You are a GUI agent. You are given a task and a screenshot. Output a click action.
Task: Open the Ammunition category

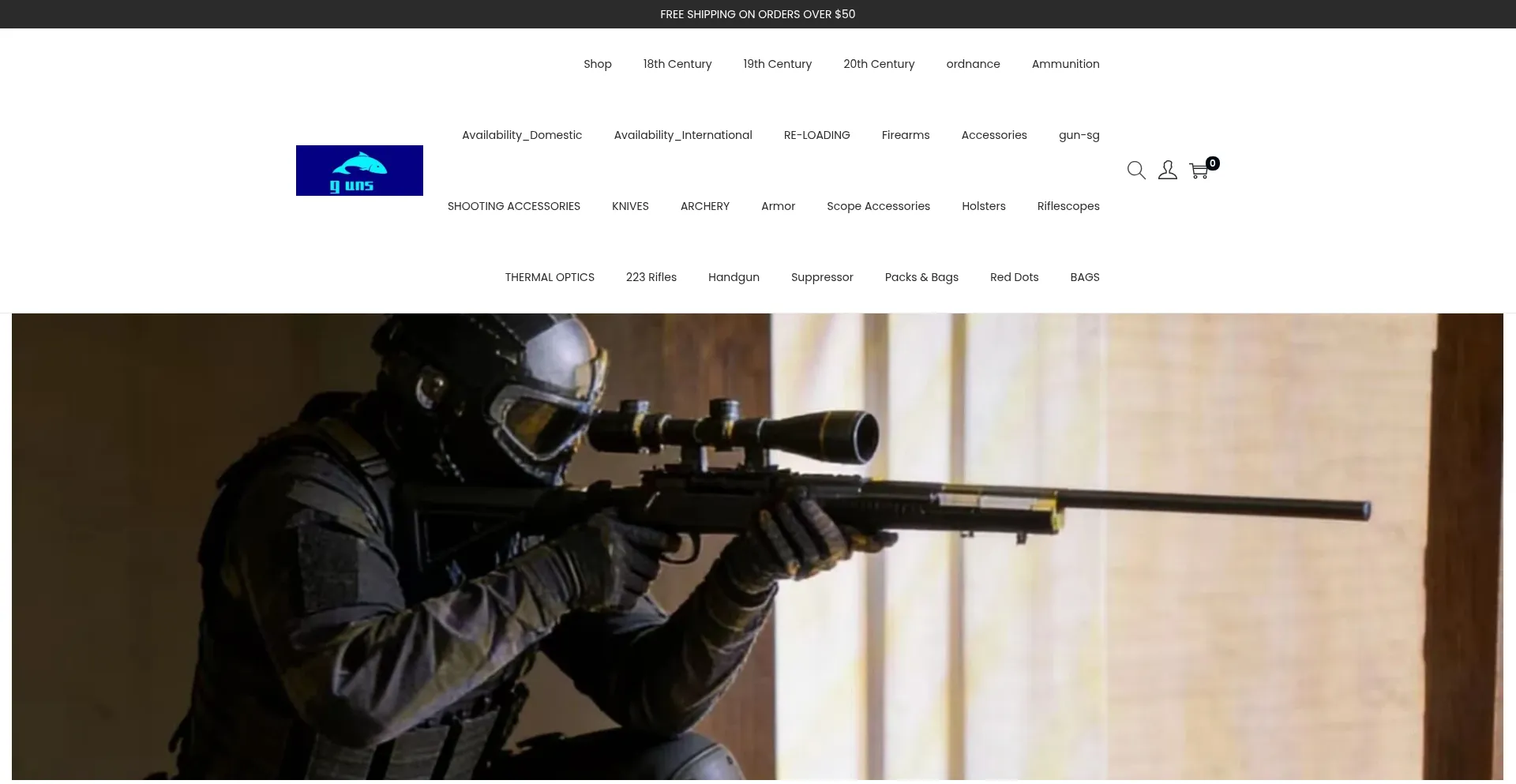click(x=1065, y=64)
